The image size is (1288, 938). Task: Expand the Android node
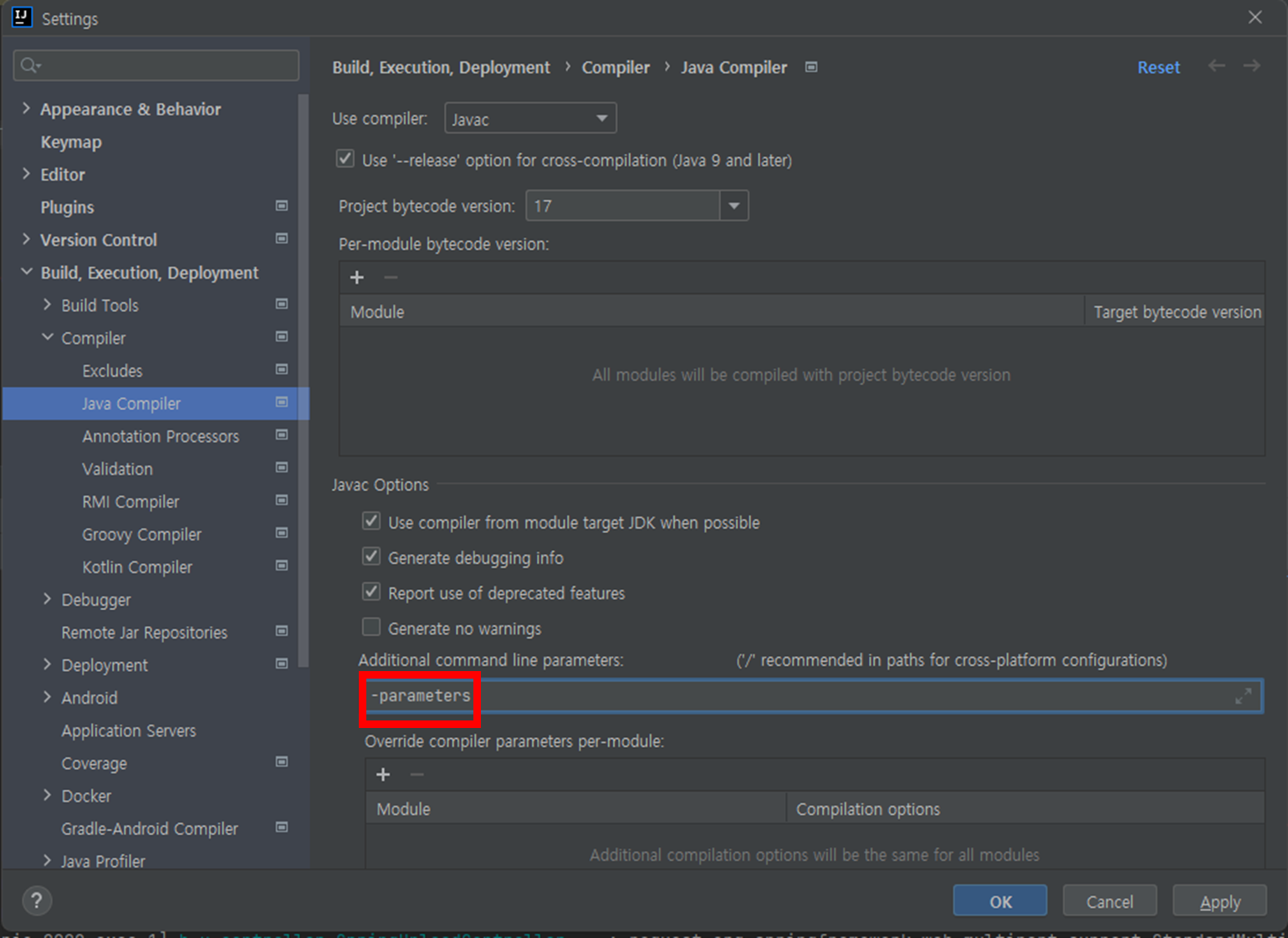[47, 697]
